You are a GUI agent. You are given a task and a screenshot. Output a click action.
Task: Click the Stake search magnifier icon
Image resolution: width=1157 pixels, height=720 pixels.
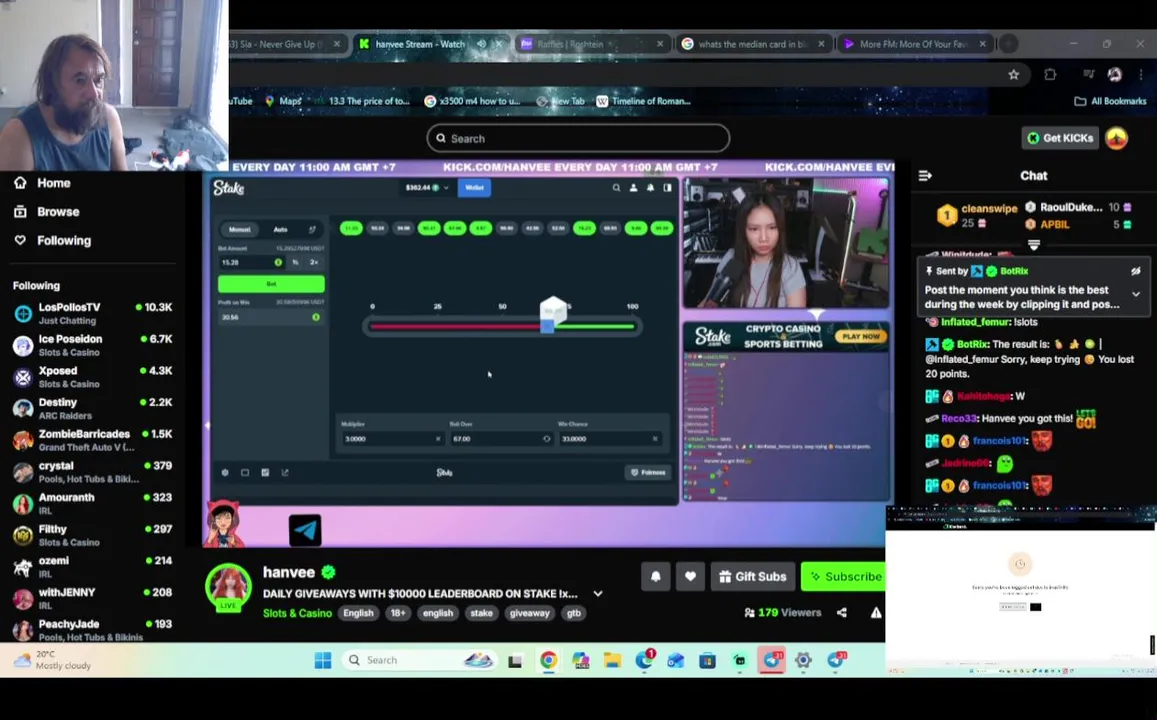[x=616, y=188]
